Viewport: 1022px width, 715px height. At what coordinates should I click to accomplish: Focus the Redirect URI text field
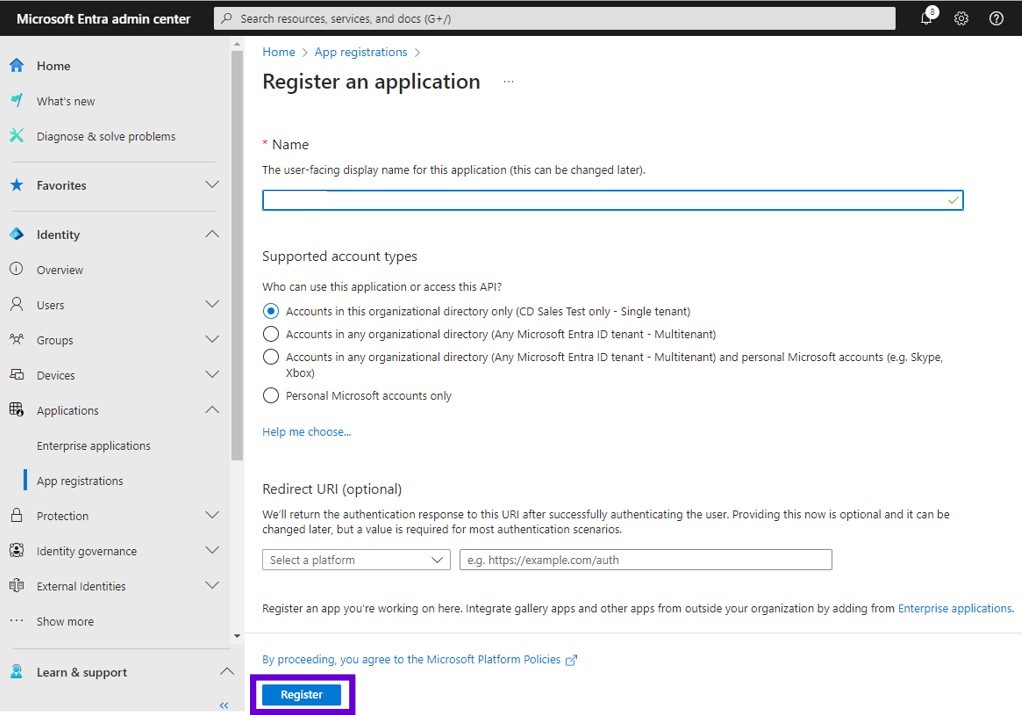[x=645, y=560]
